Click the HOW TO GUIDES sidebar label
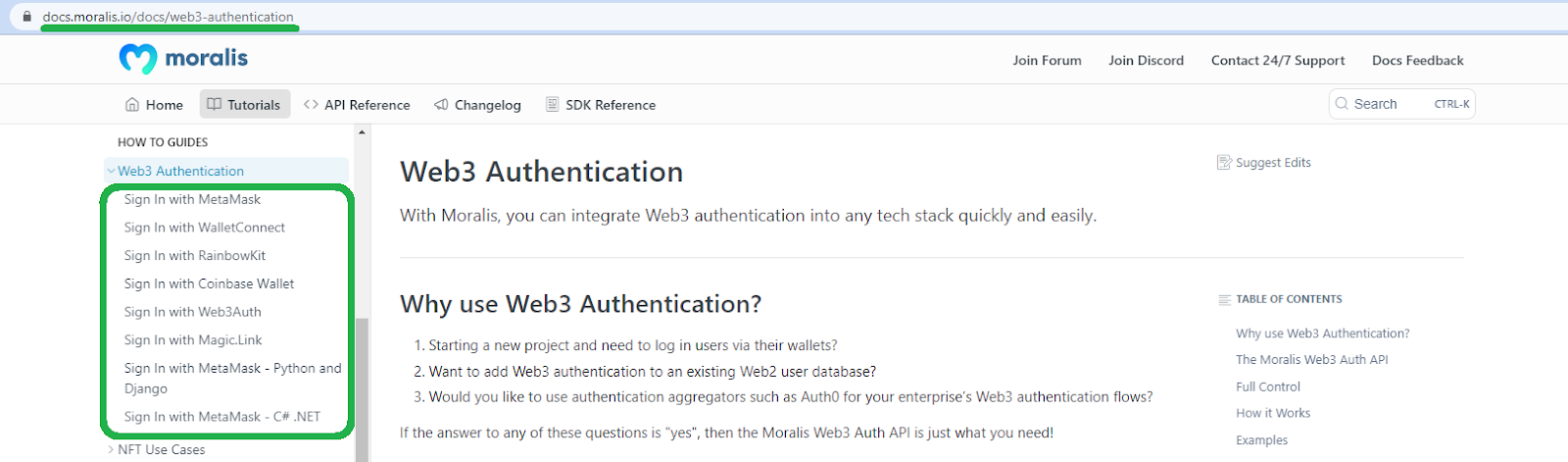 pos(163,142)
